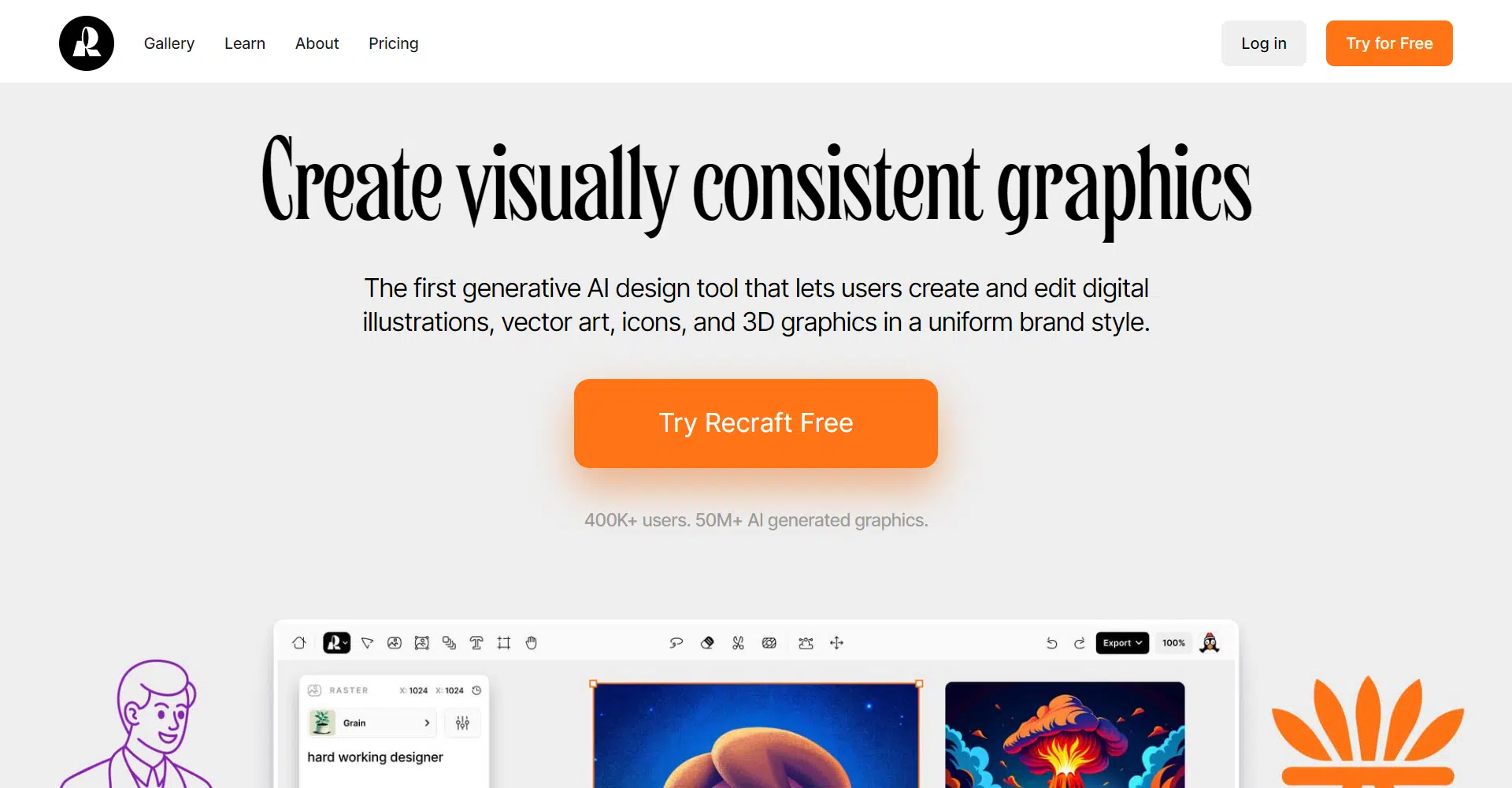1512x788 pixels.
Task: Choose the frame crop tool
Action: click(504, 643)
